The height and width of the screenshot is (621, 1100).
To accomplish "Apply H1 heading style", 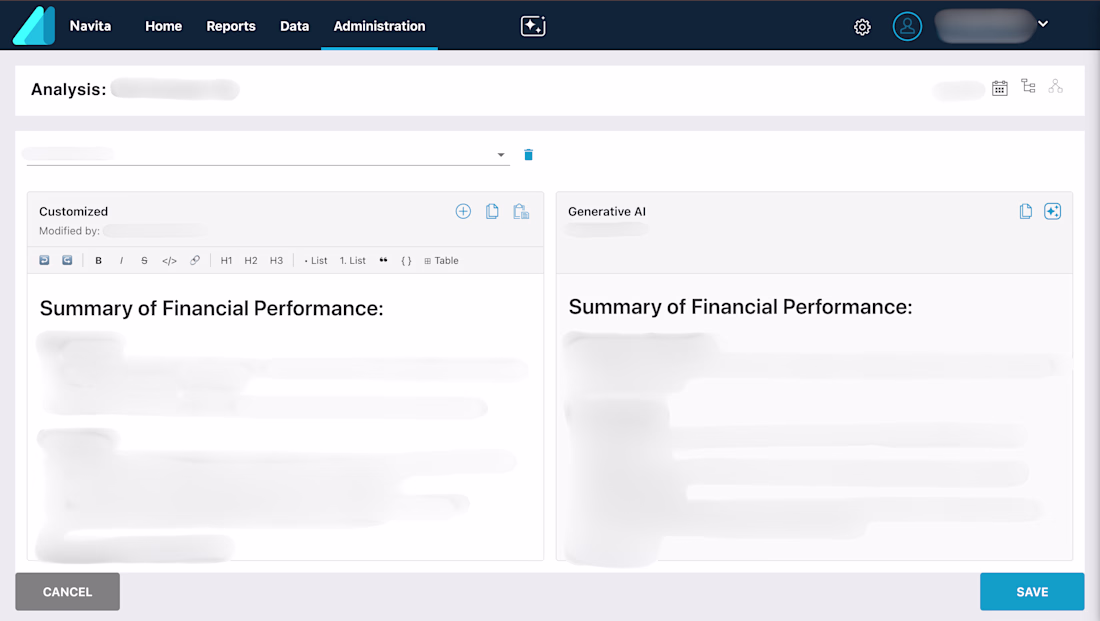I will [226, 260].
